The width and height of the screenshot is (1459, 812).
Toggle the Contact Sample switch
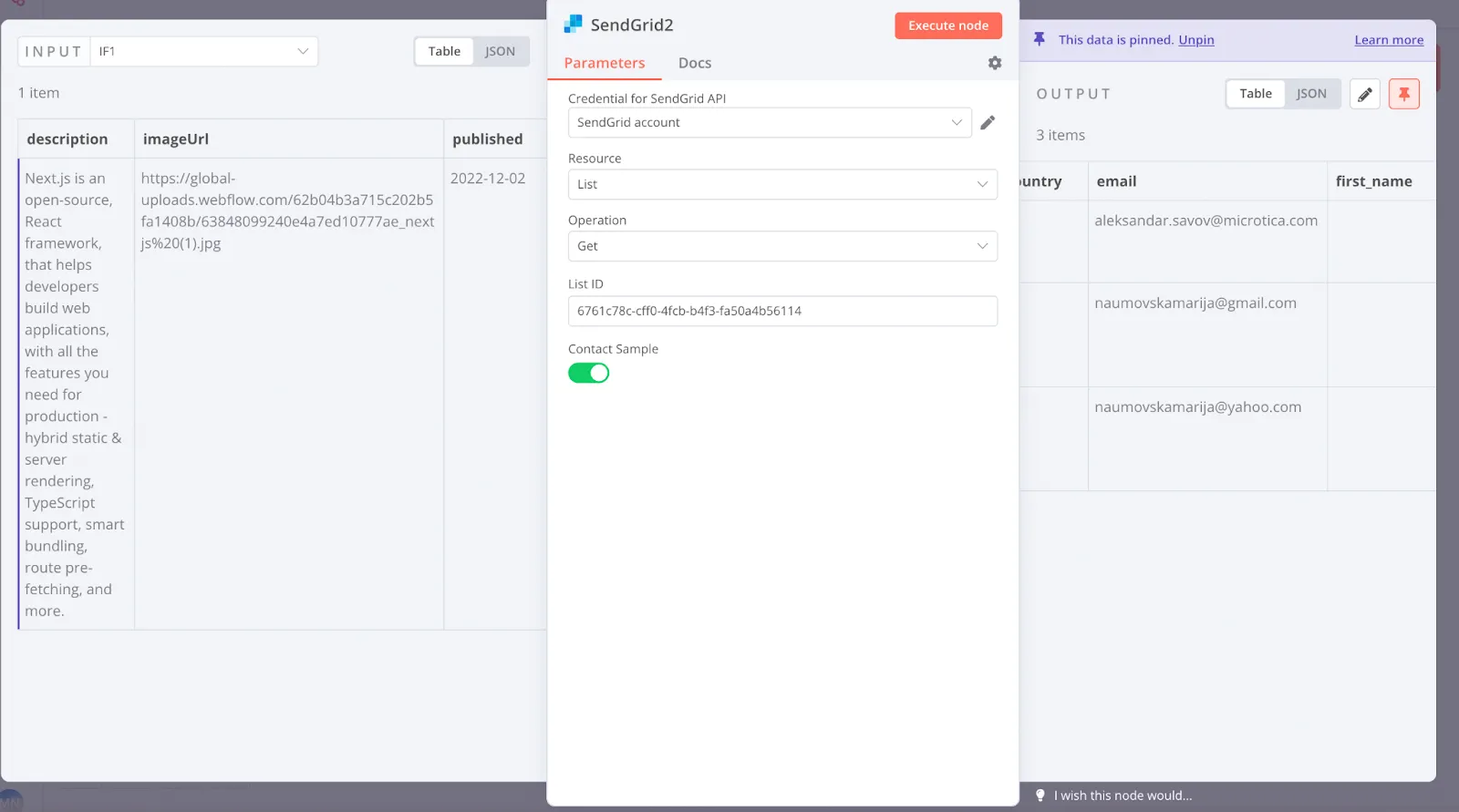point(588,373)
